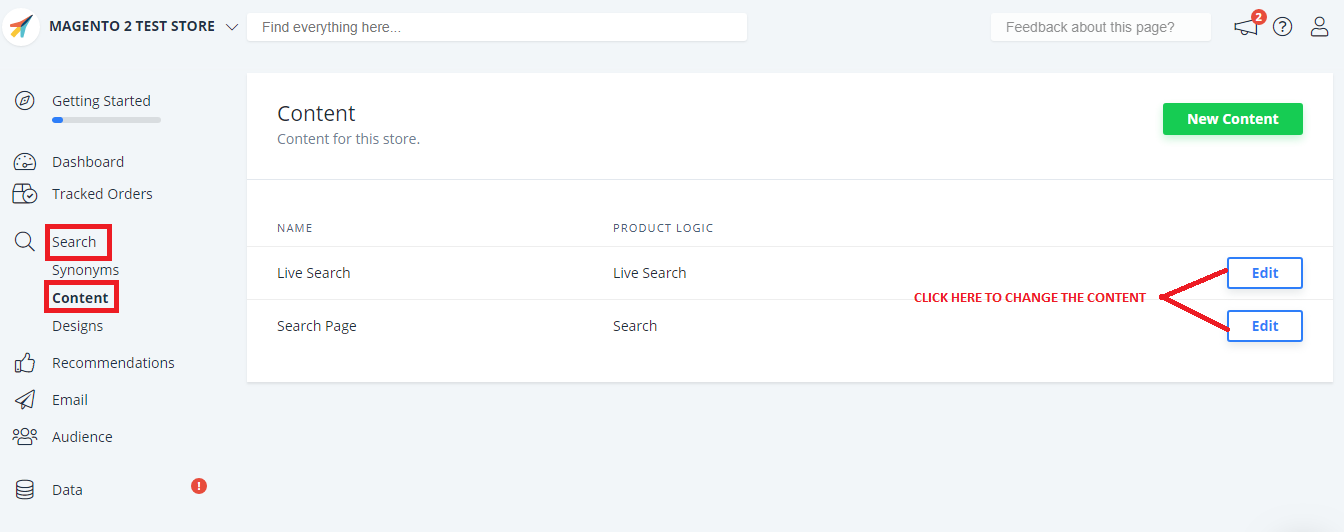Edit the Live Search content
Image resolution: width=1344 pixels, height=532 pixels.
click(x=1264, y=273)
